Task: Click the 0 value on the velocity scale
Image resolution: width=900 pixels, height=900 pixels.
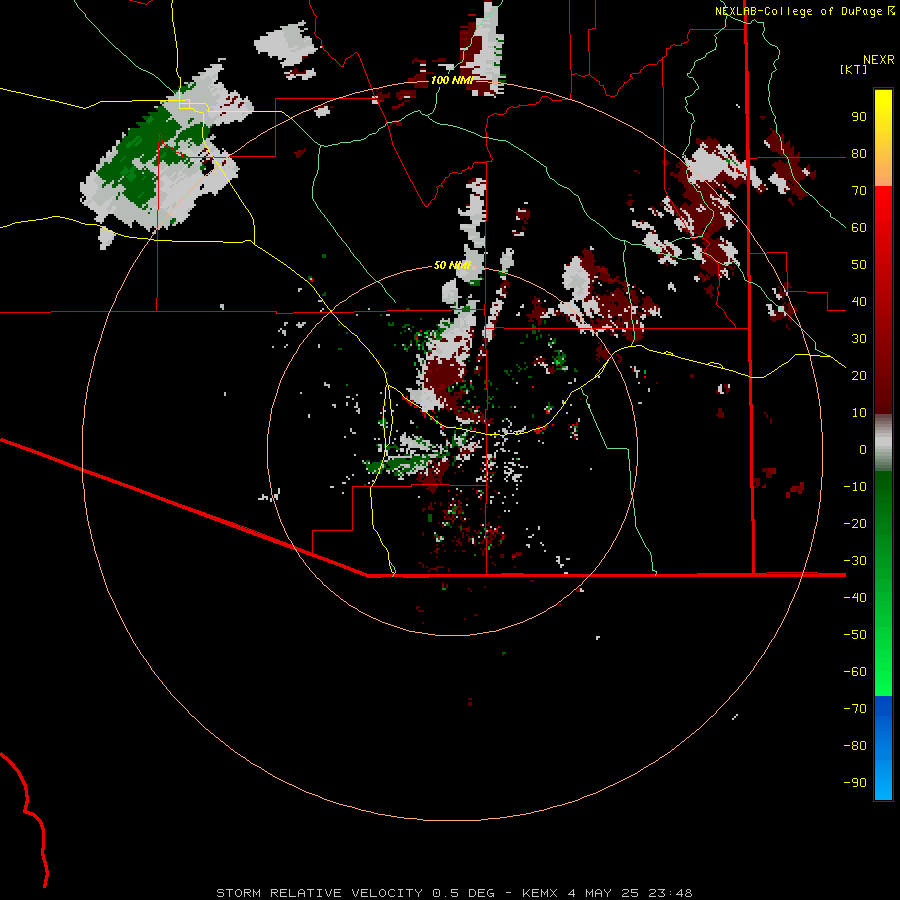Action: [863, 450]
